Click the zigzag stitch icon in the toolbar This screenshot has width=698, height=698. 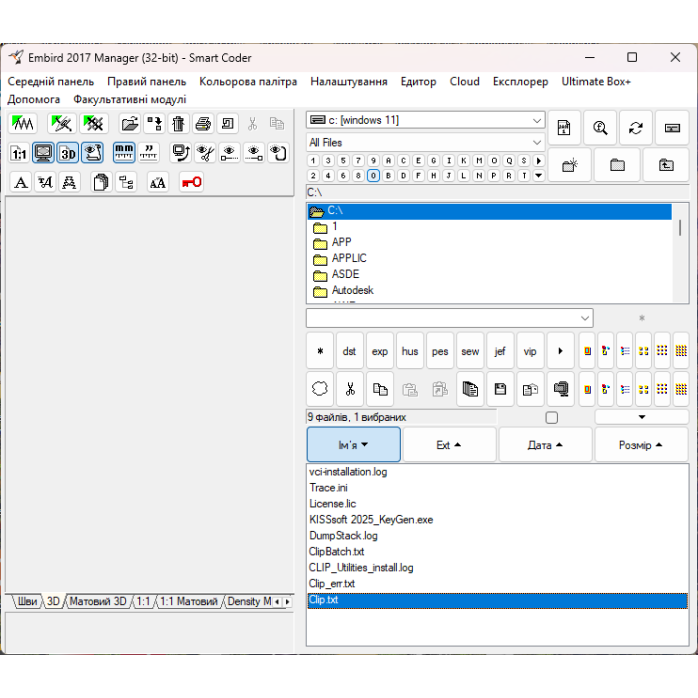click(x=23, y=124)
